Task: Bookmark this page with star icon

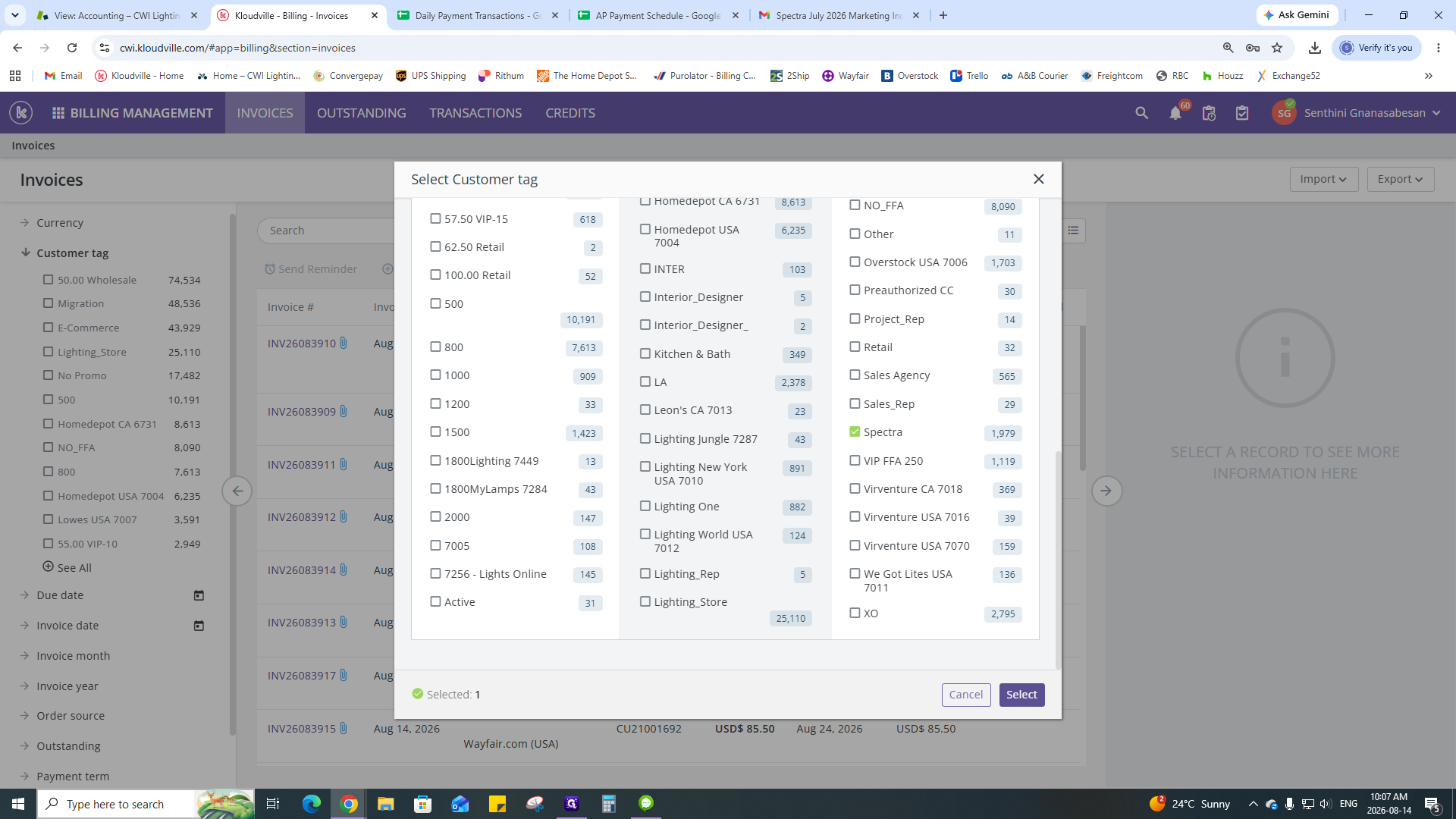Action: [x=1277, y=48]
